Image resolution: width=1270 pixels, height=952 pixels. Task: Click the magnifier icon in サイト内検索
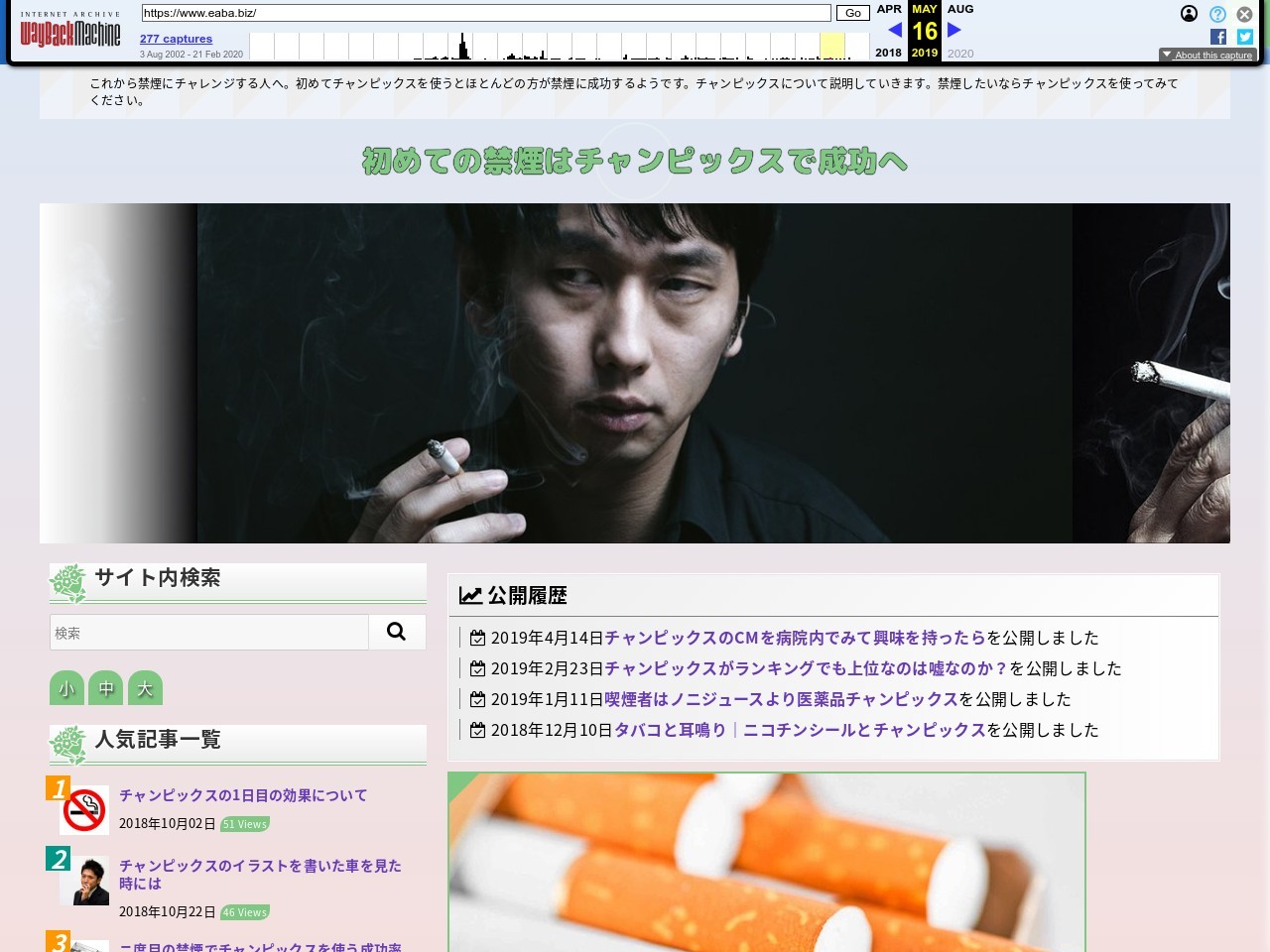point(397,631)
